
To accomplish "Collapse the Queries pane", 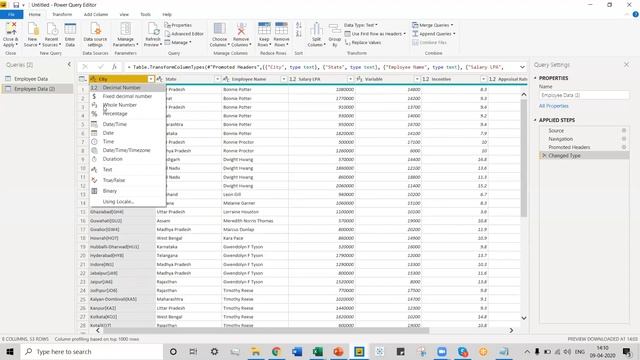I will tap(69, 64).
